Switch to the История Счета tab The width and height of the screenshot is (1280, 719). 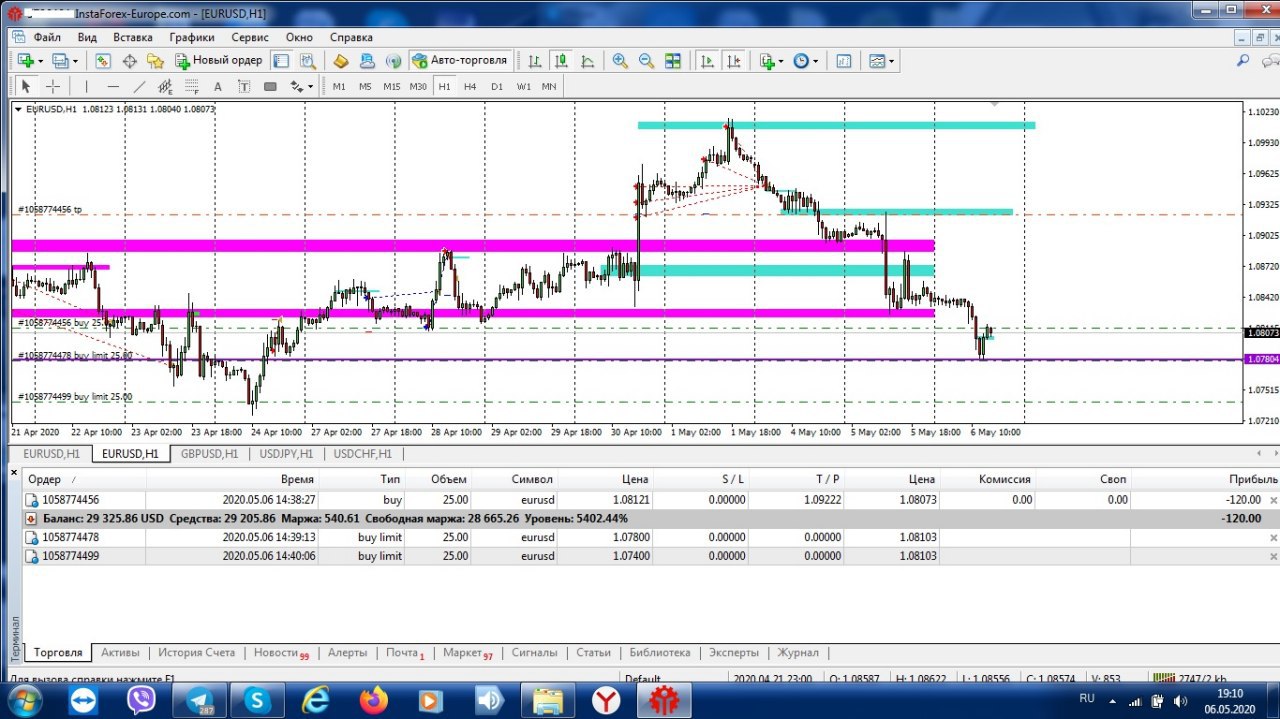(196, 653)
